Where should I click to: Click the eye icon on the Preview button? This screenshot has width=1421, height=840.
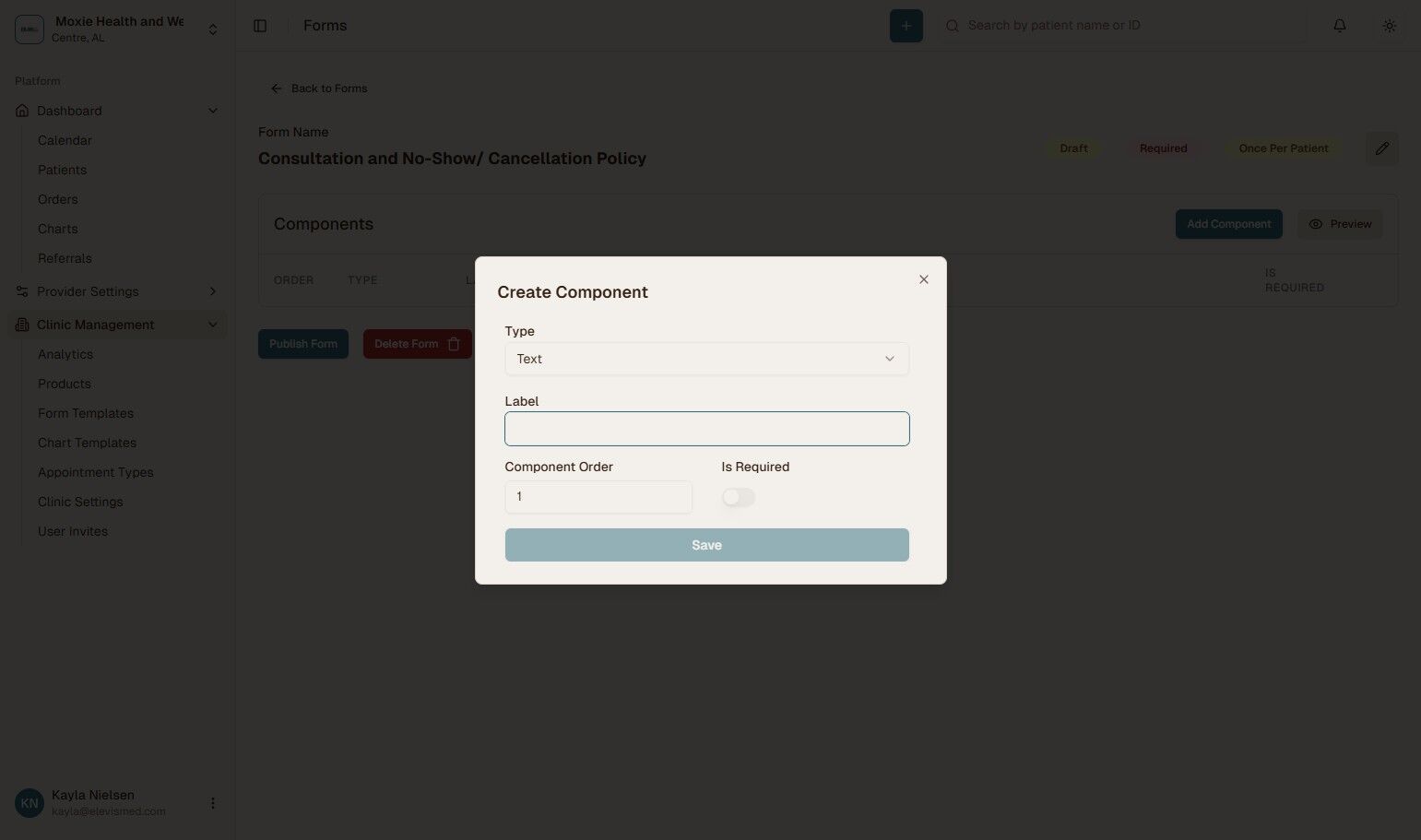[x=1317, y=223]
